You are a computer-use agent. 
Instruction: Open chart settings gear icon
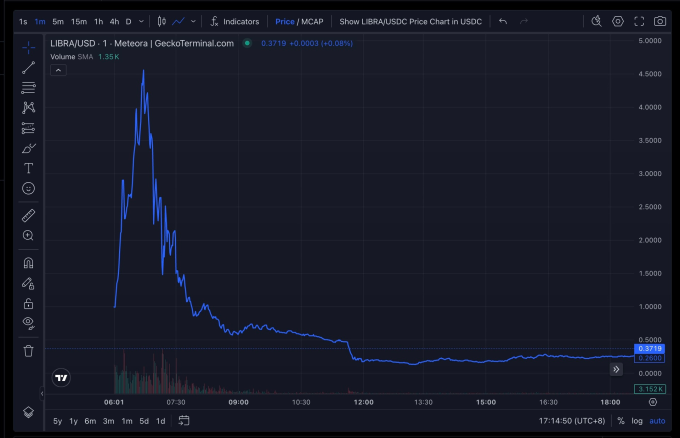pos(618,21)
